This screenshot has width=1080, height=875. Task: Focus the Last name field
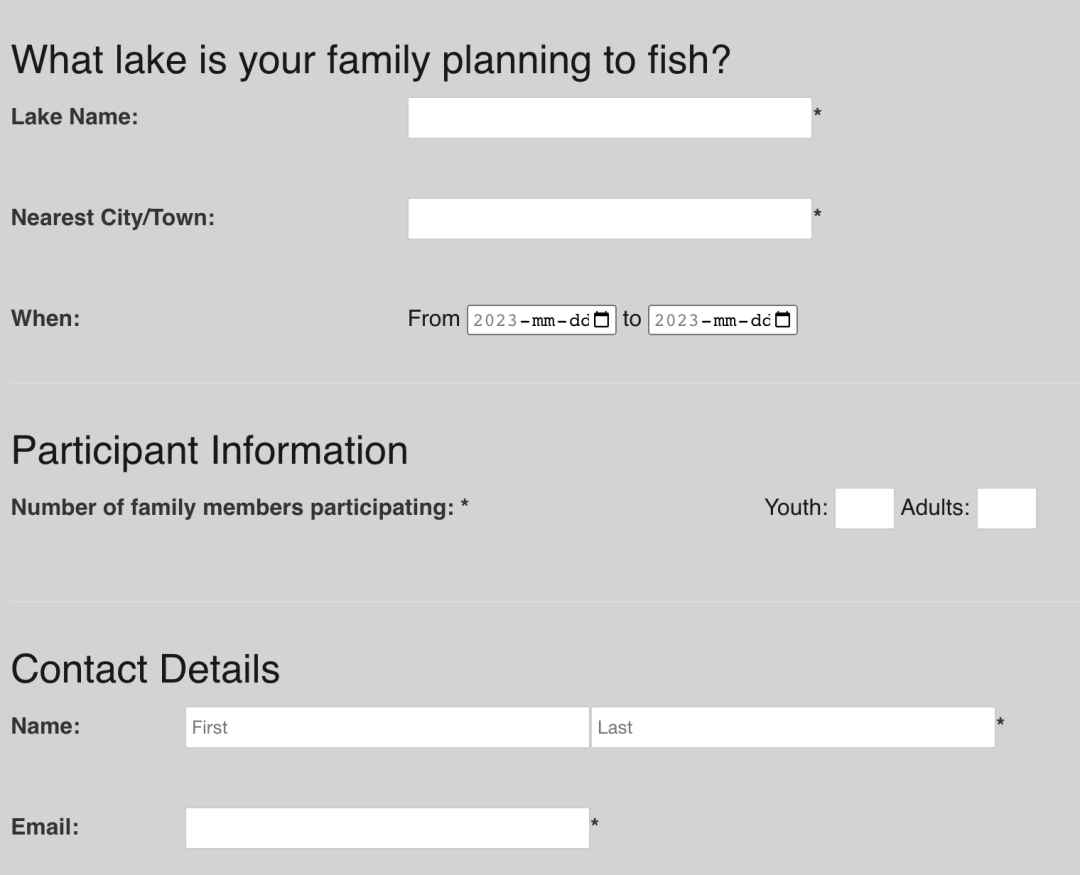tap(792, 727)
